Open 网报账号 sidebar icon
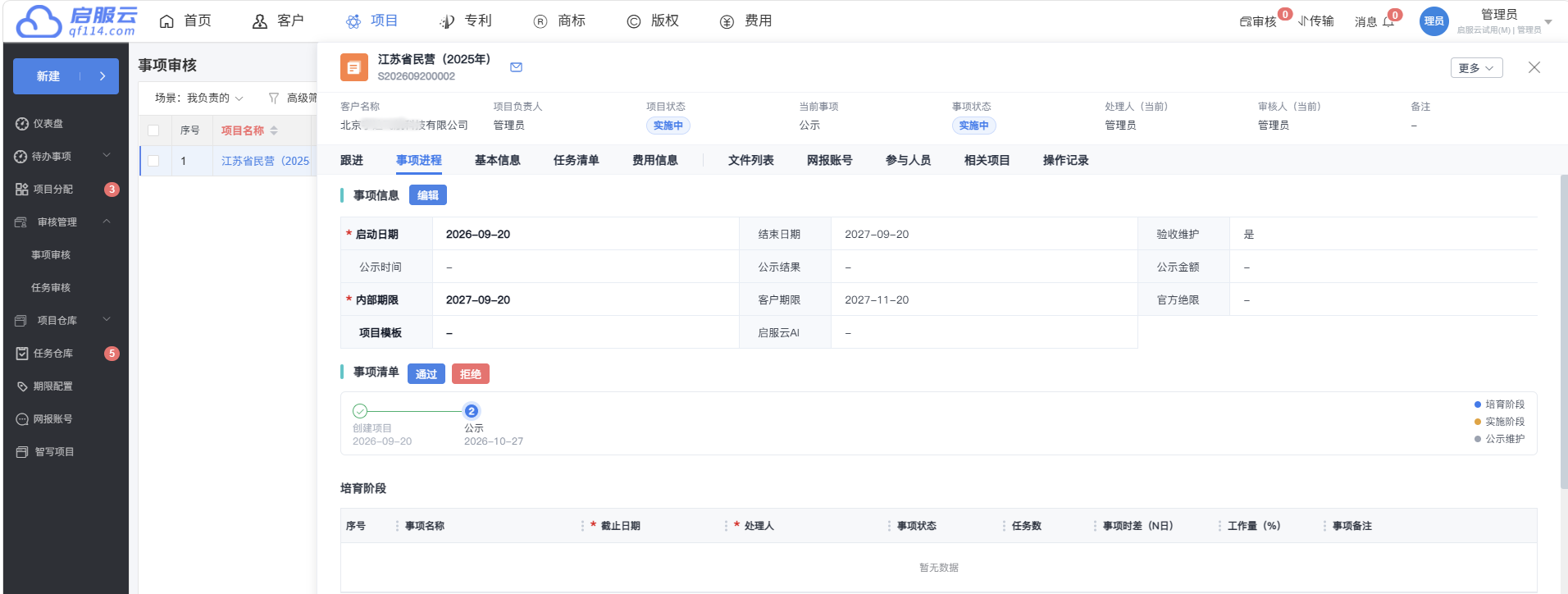The image size is (1568, 594). point(22,419)
